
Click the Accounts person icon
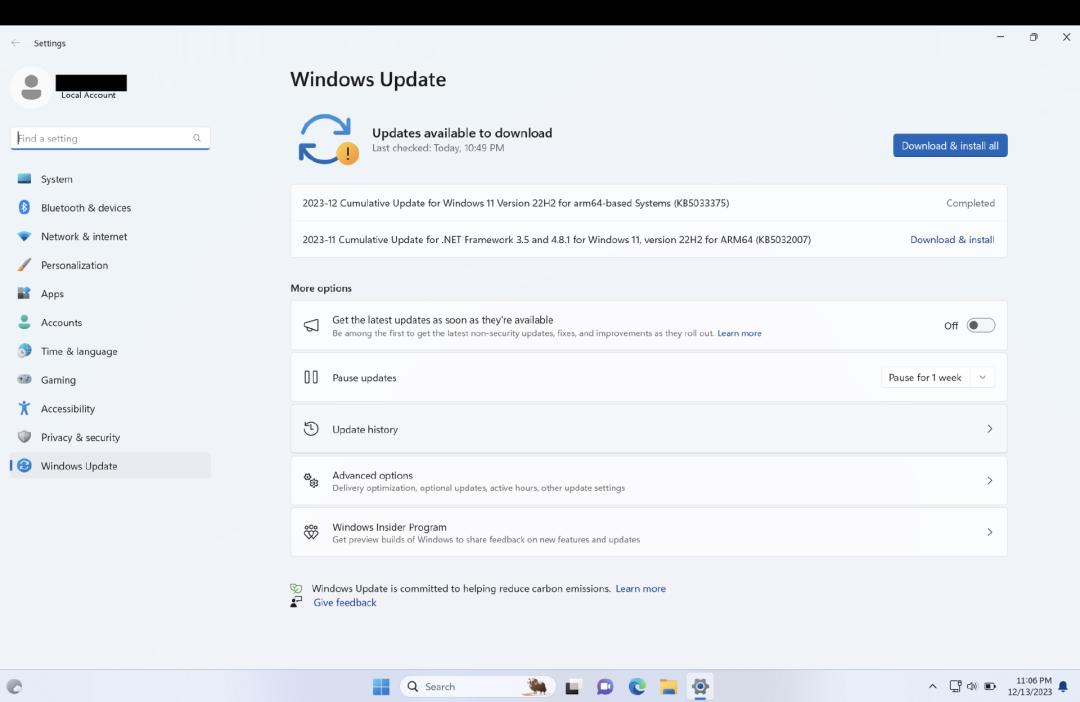point(24,322)
